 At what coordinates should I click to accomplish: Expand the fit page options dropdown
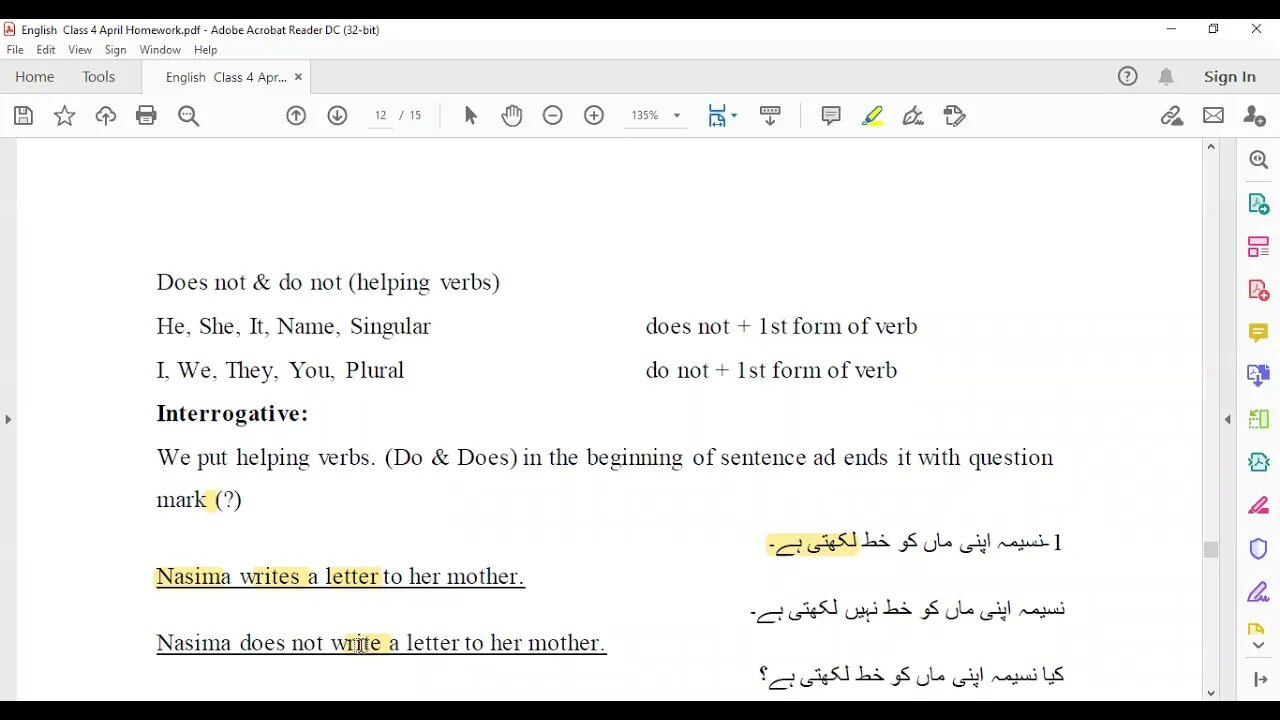(x=734, y=116)
